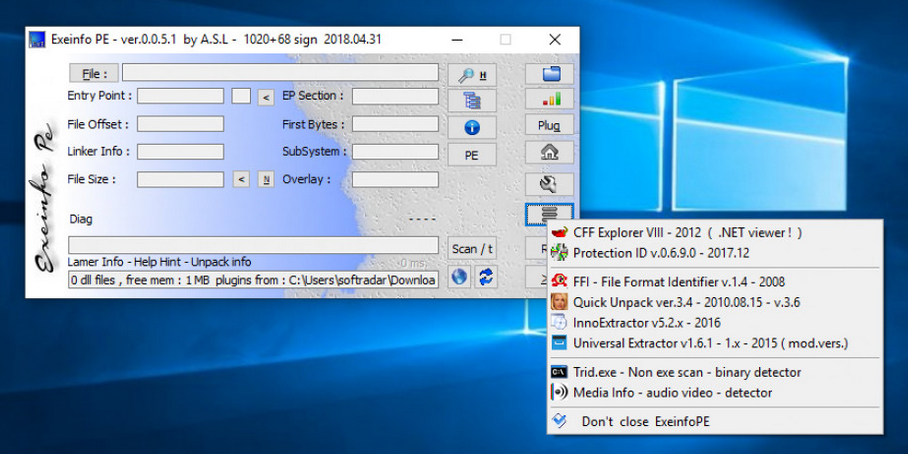Screen dimensions: 908x454
Task: Click the blue refresh arrows button
Action: coord(486,277)
